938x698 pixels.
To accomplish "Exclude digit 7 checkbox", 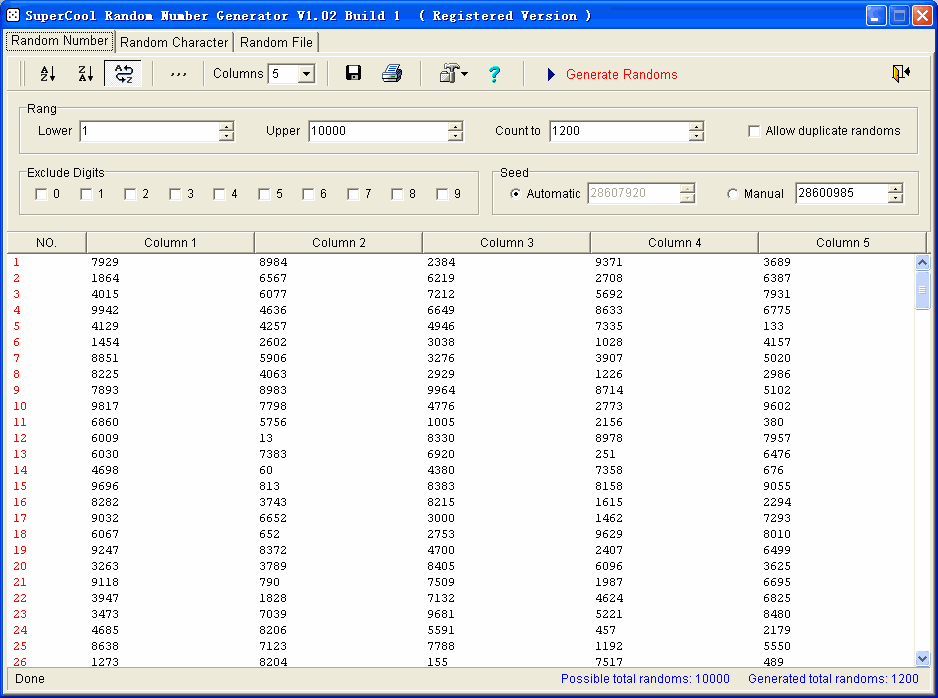I will [353, 194].
